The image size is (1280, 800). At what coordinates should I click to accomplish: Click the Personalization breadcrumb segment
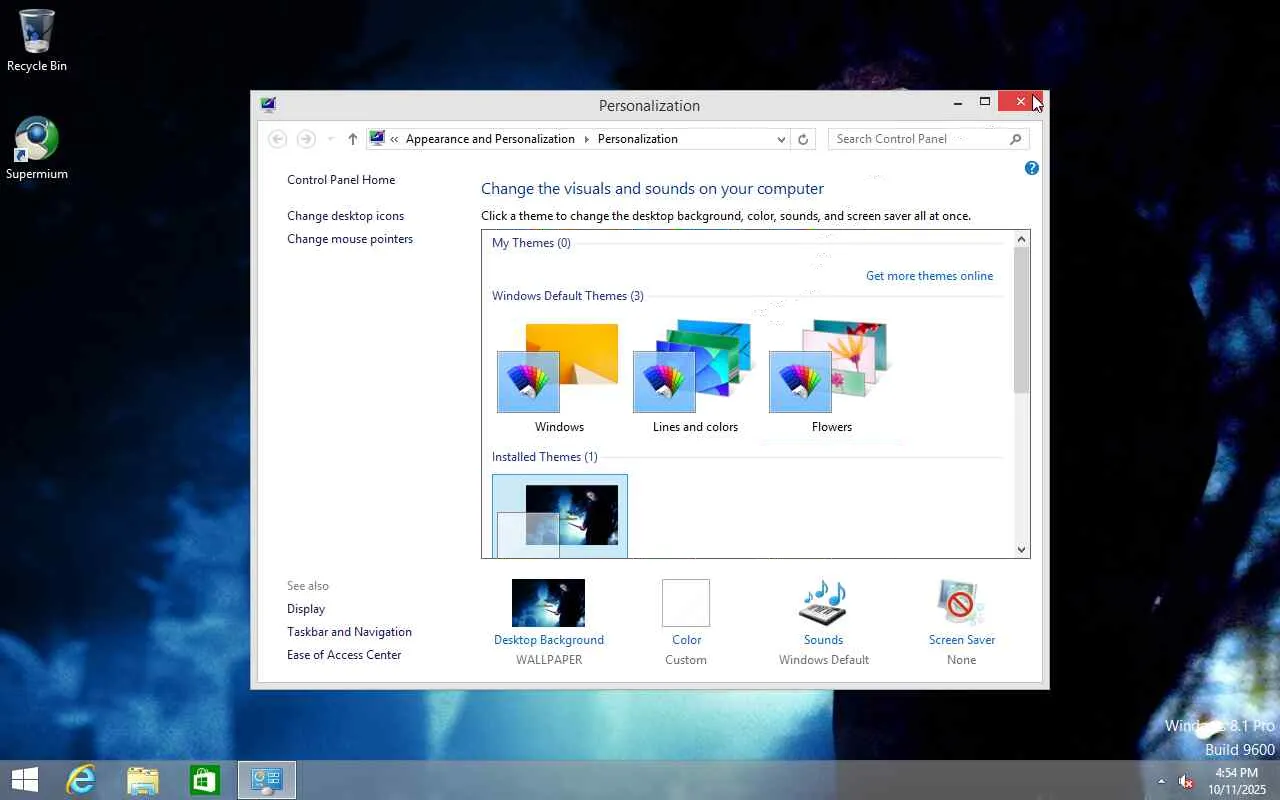coord(638,139)
